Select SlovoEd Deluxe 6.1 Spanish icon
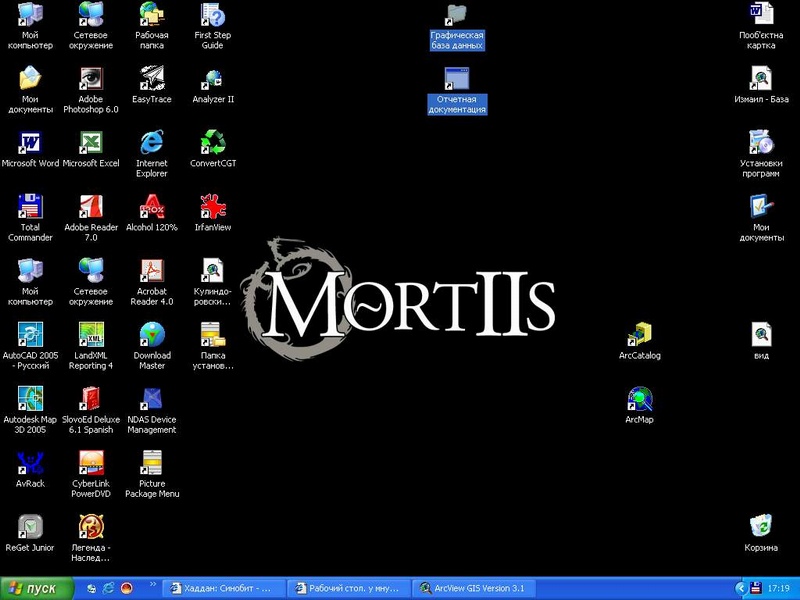 point(91,410)
